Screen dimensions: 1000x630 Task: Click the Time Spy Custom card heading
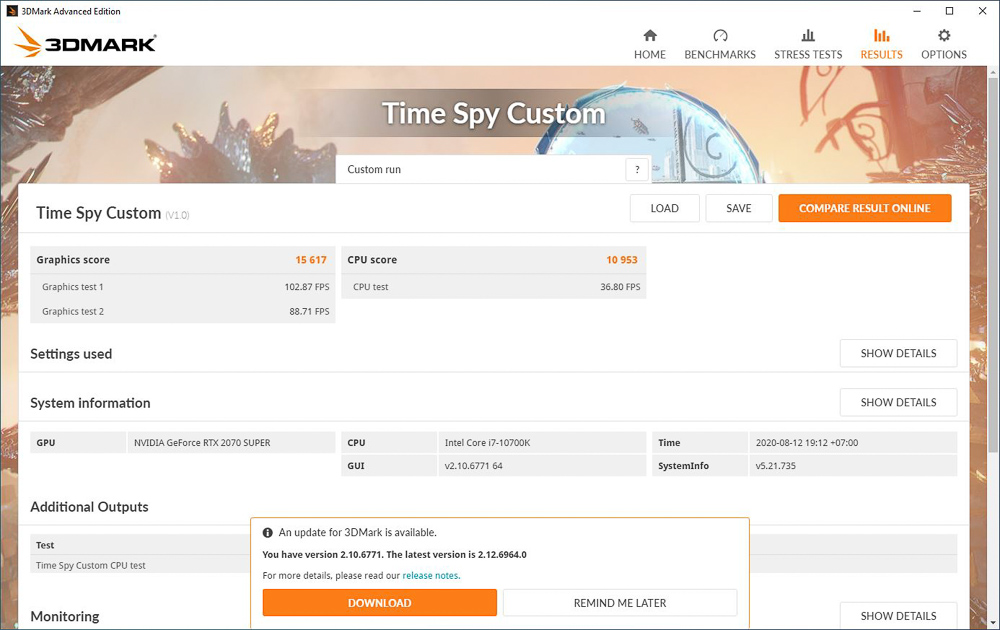pos(98,213)
